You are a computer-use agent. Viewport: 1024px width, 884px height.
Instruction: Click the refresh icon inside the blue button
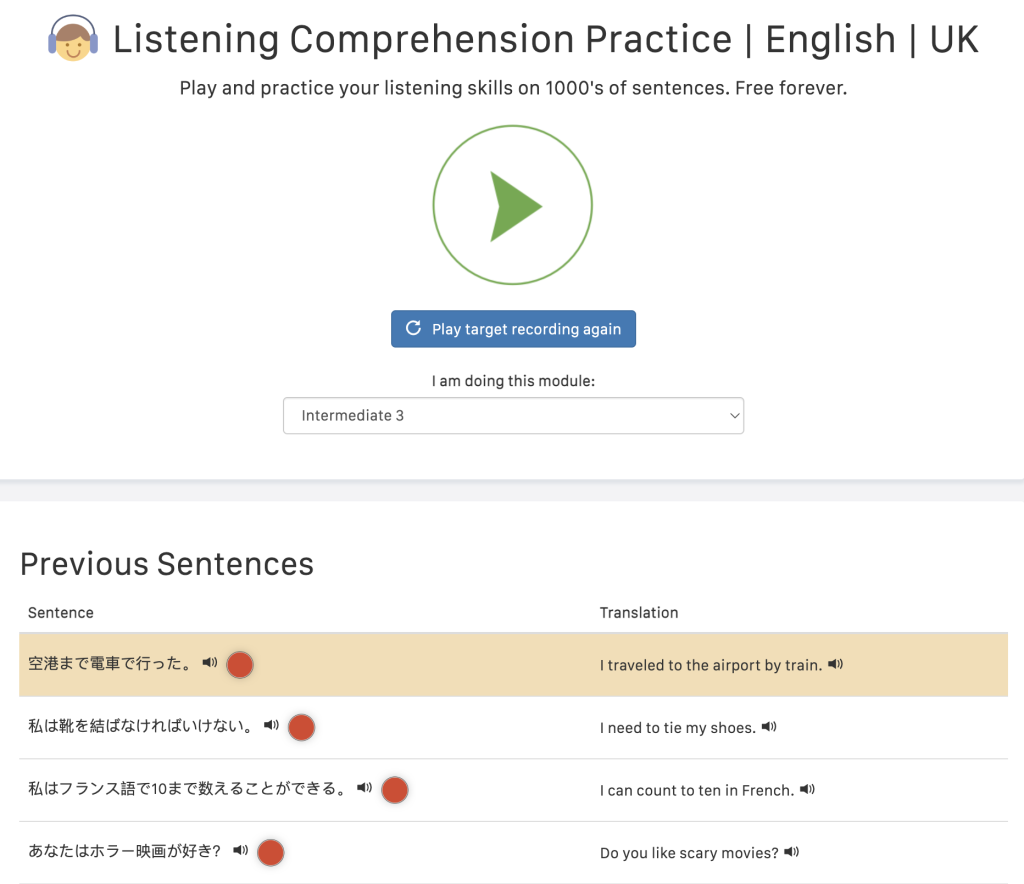click(412, 328)
